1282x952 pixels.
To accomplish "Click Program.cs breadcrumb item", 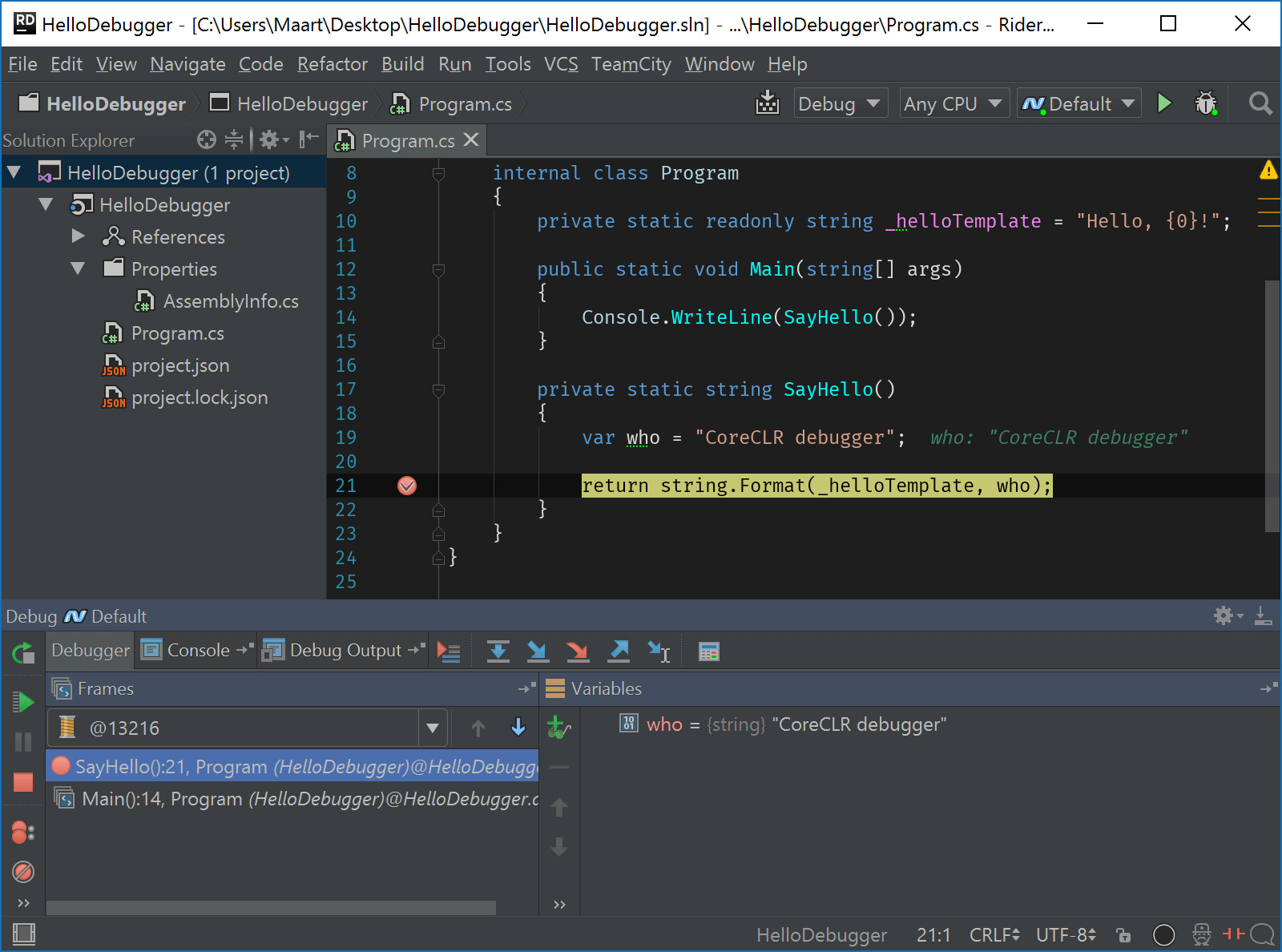I will (451, 103).
